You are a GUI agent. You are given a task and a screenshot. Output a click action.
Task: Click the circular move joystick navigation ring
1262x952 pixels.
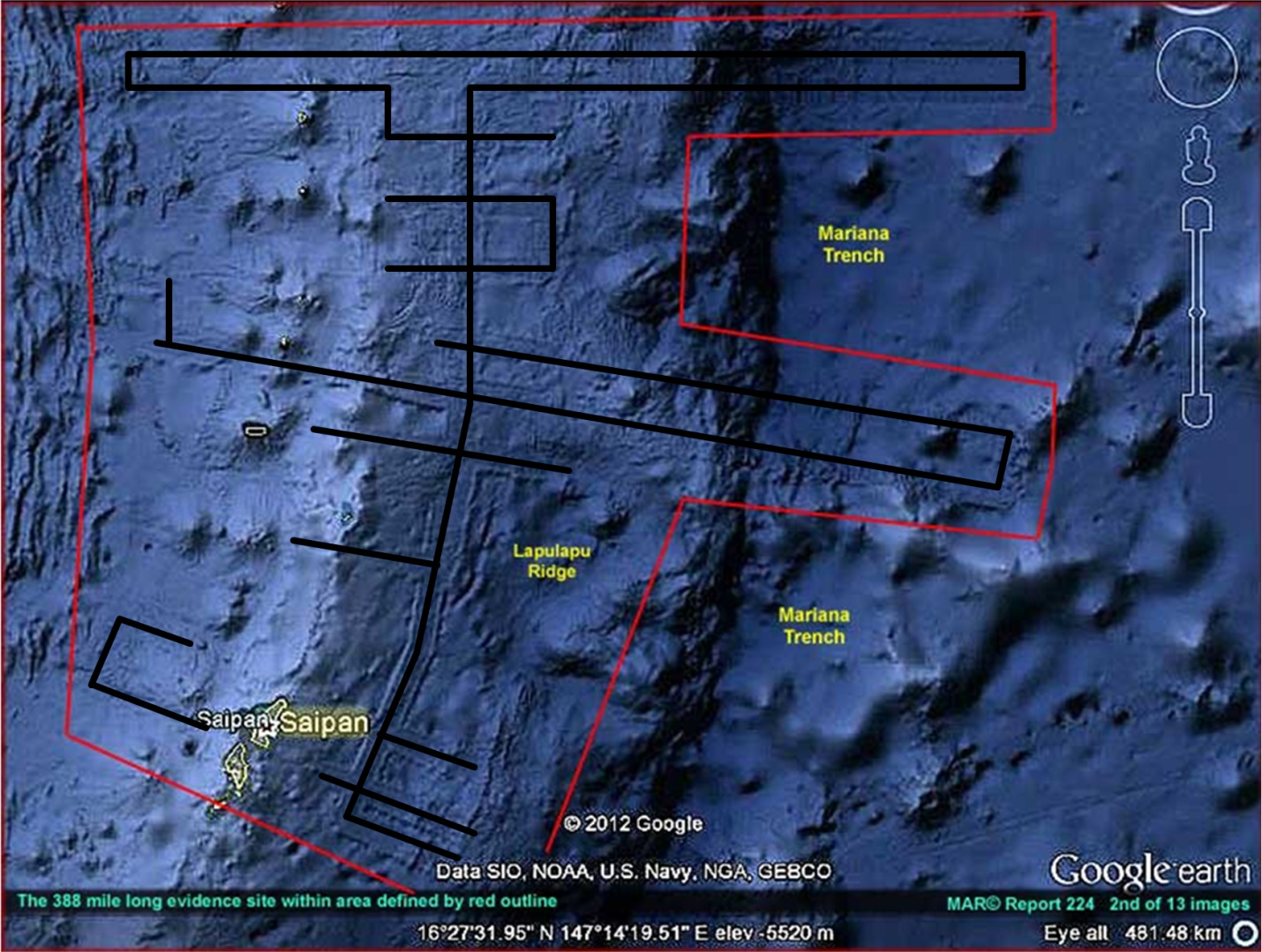(x=1197, y=69)
